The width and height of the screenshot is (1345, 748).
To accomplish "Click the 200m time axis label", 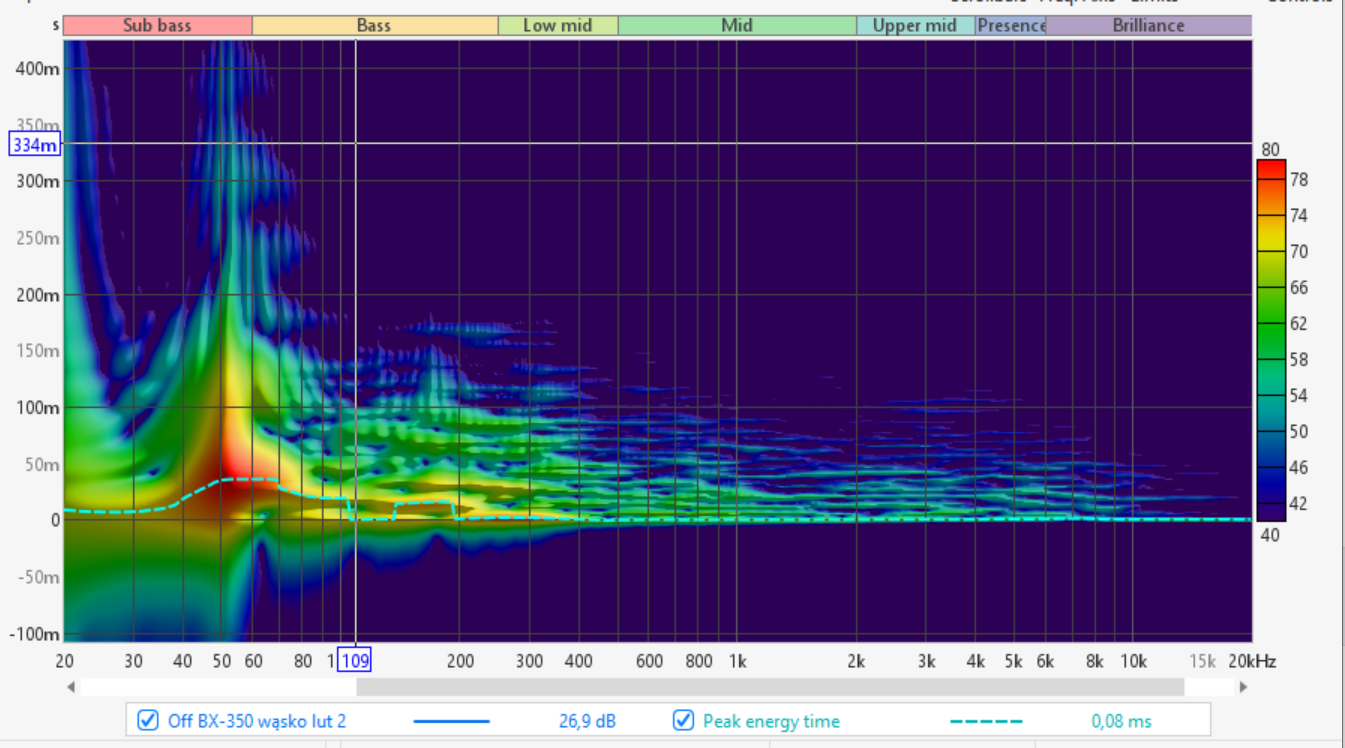I will (x=39, y=295).
